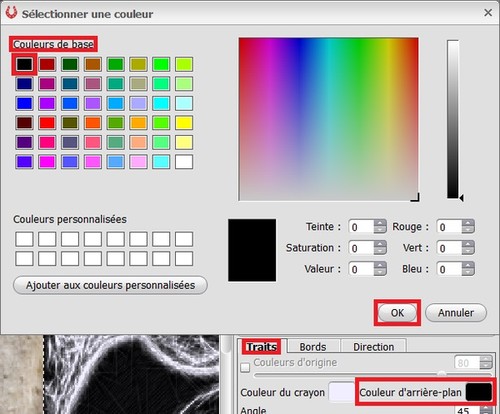Decrease Saturation value with down arrow
Viewport: 500px width, 414px height.
pyautogui.click(x=380, y=252)
